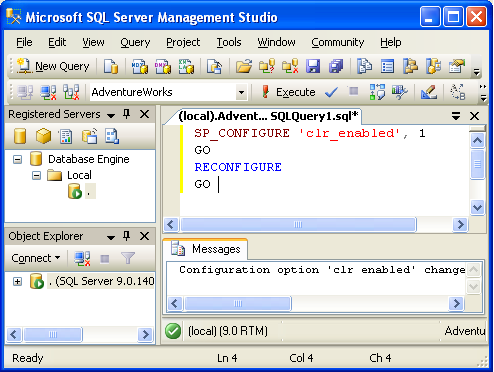494x372 pixels.
Task: Select Reporting Services server type icon
Action: click(x=66, y=136)
